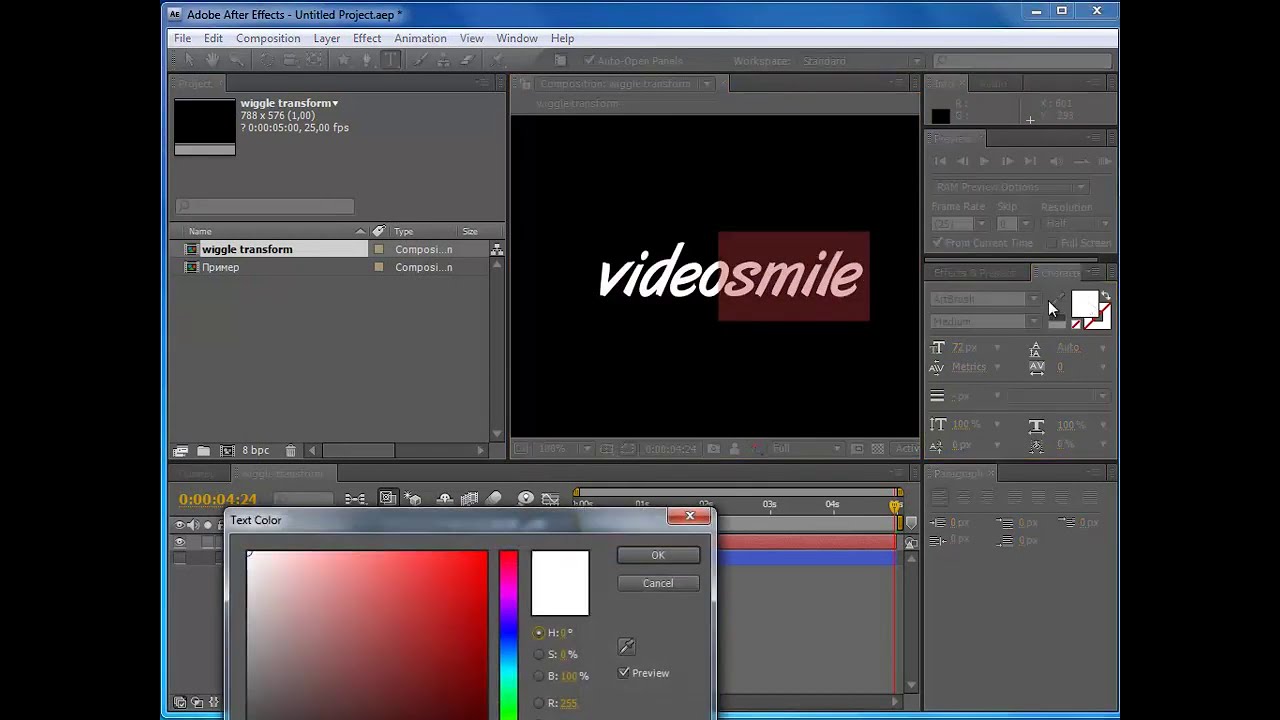The image size is (1280, 720).
Task: Click the play button in Preview panel
Action: (x=984, y=161)
